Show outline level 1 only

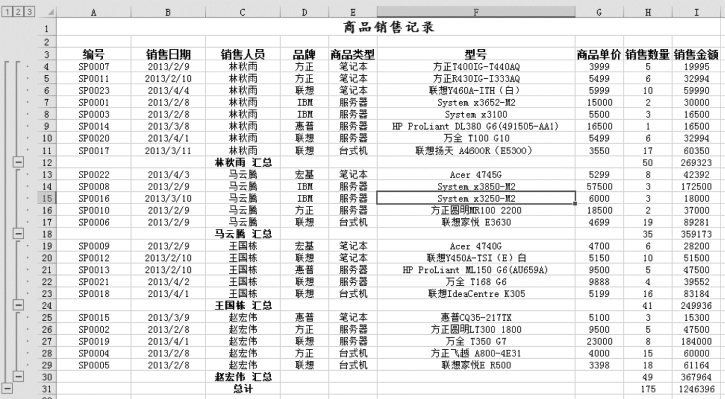point(7,12)
